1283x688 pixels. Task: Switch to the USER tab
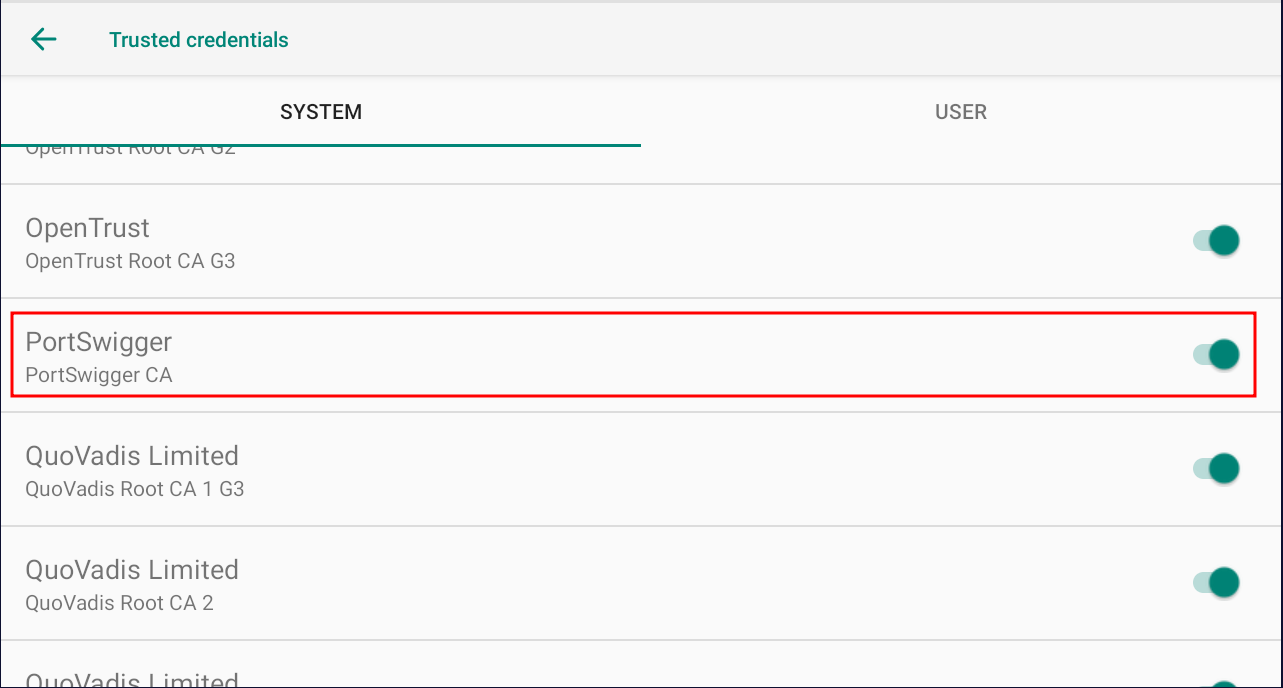(961, 112)
